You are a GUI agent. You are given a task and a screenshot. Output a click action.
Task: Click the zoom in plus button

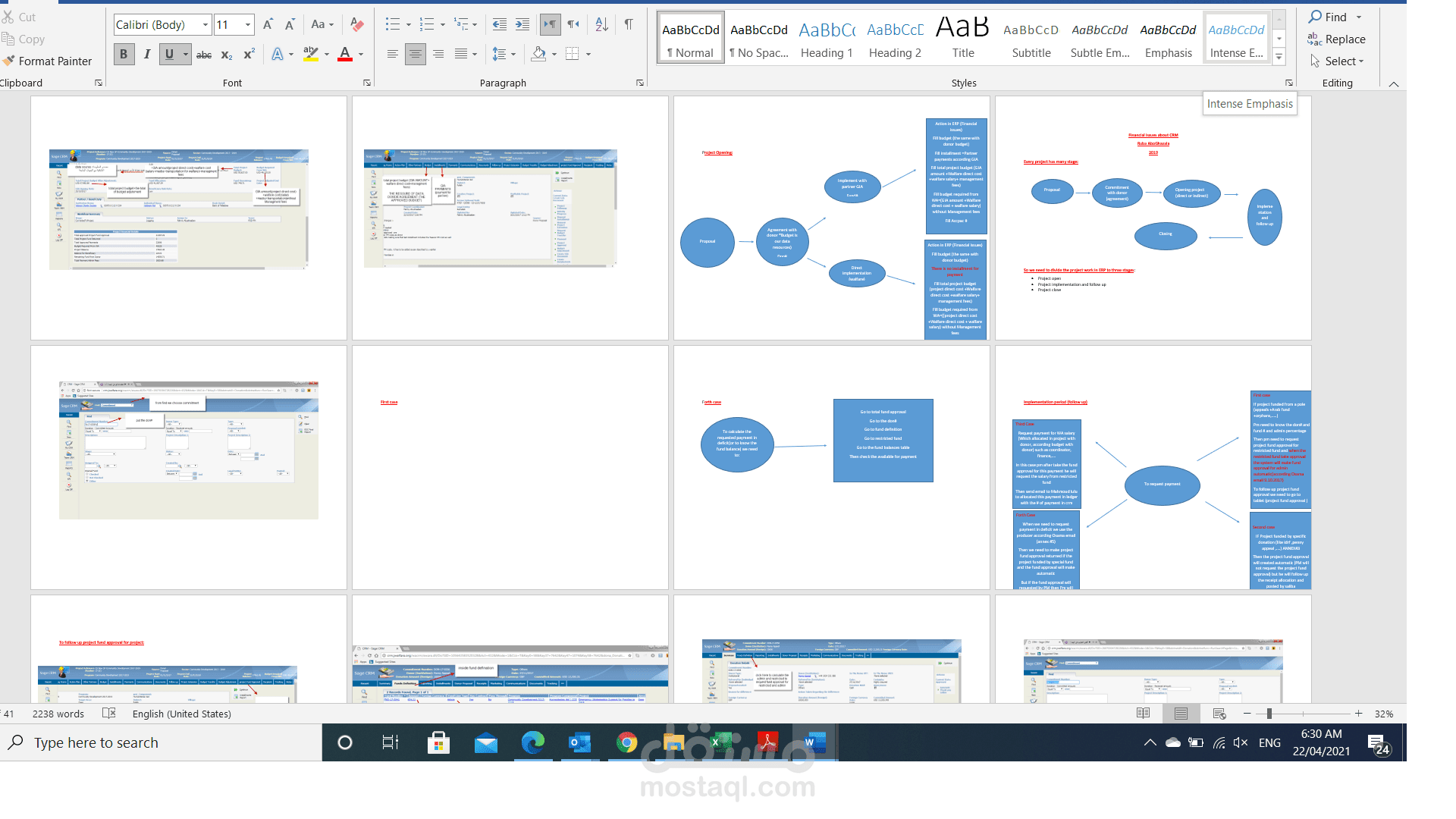click(x=1358, y=714)
